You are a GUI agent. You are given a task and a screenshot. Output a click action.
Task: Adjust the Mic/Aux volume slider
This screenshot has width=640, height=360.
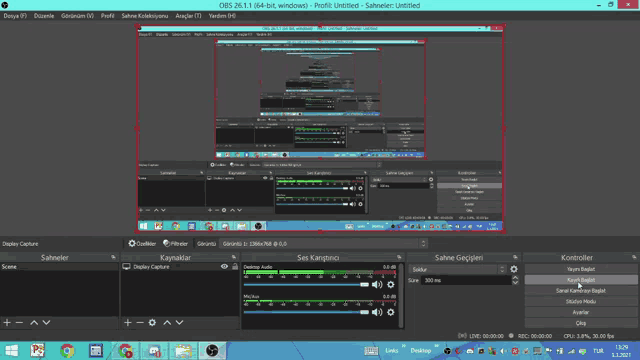click(306, 312)
